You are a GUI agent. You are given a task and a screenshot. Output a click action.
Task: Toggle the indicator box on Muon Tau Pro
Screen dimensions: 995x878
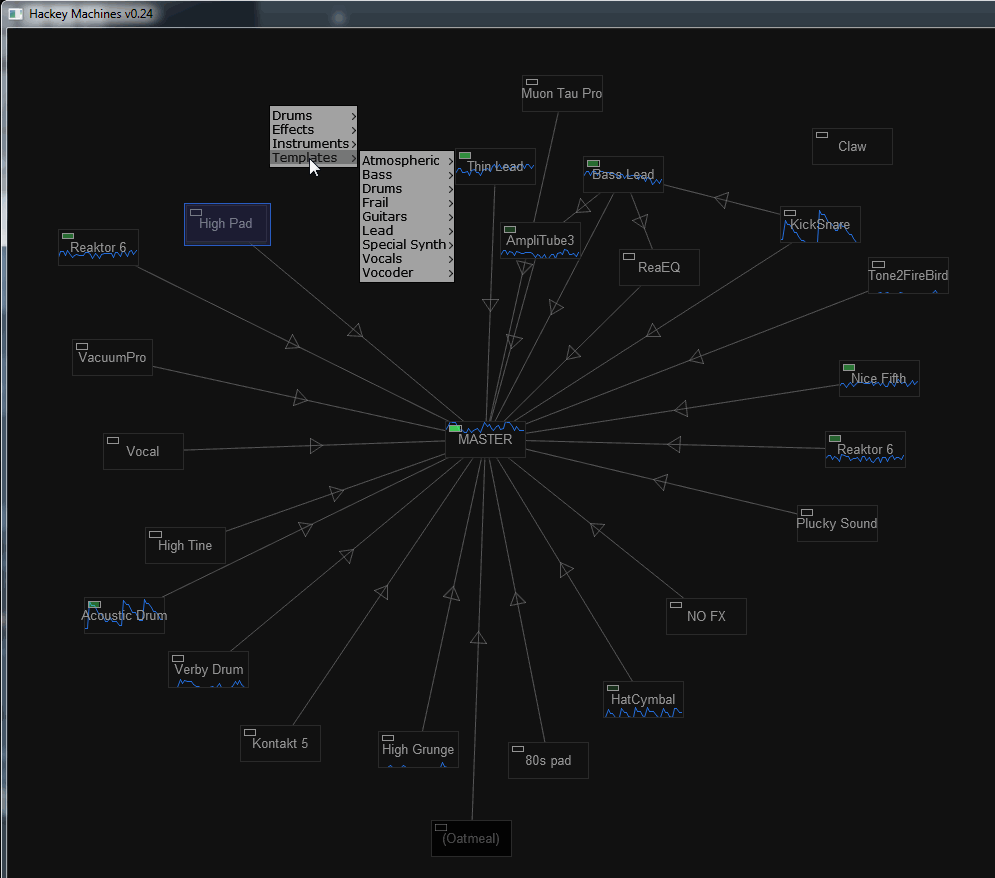532,82
